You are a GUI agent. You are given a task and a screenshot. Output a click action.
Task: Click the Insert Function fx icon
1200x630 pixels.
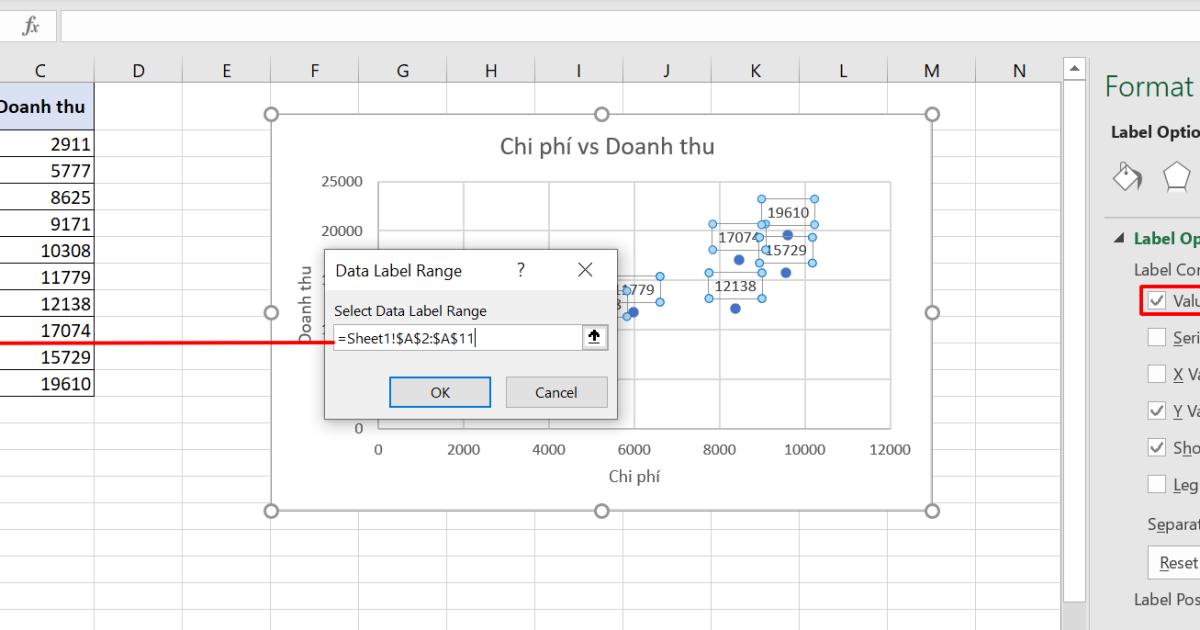(x=29, y=26)
